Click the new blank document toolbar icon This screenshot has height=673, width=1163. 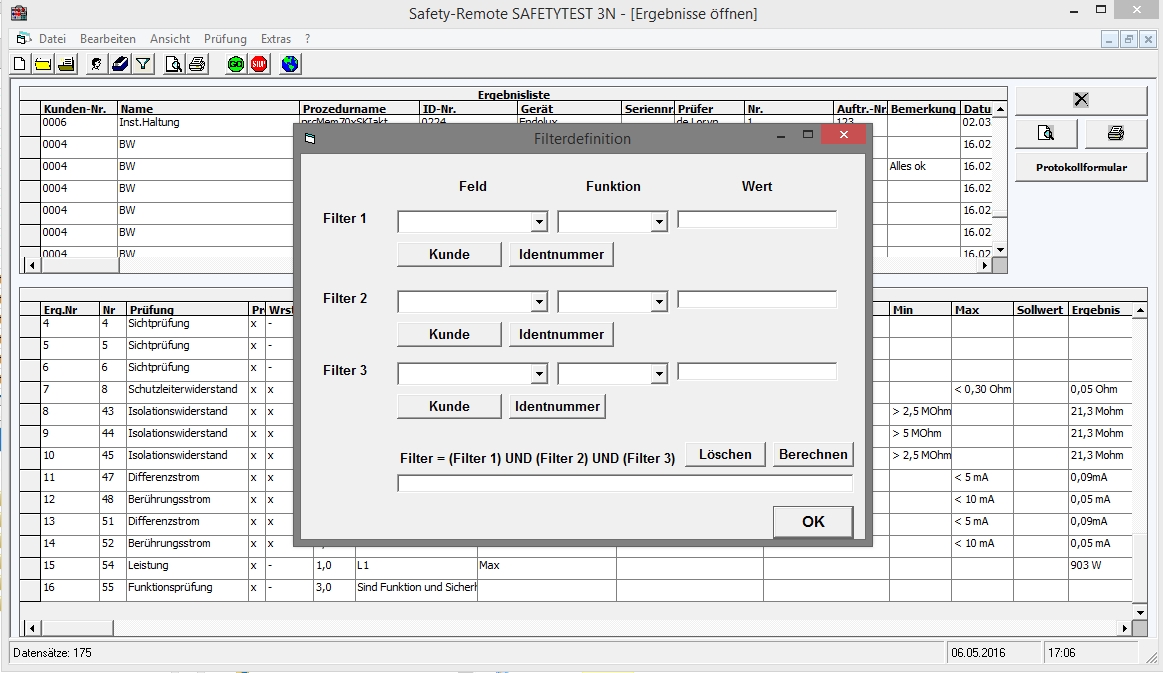click(20, 65)
